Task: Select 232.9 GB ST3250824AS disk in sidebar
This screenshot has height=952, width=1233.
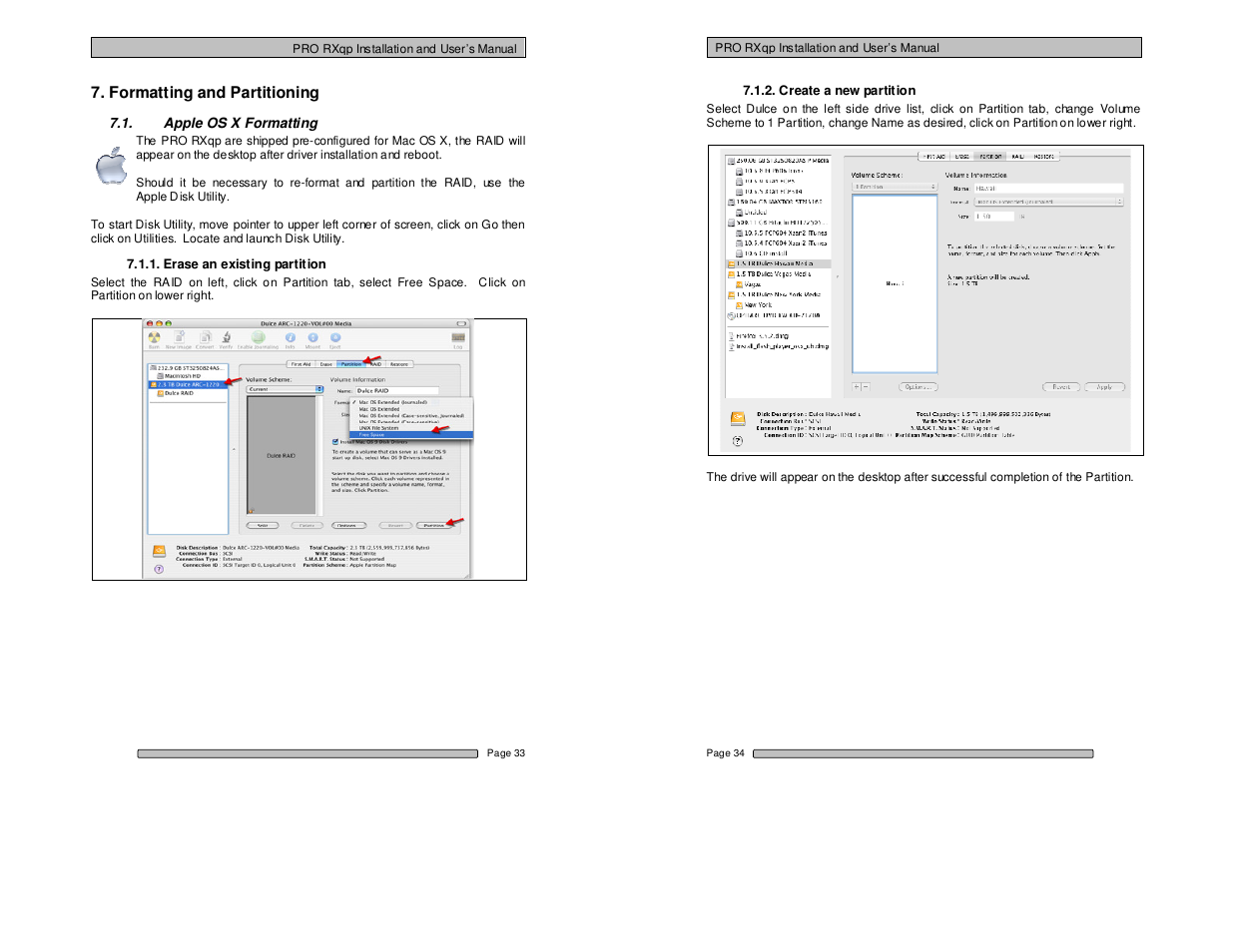Action: pos(186,368)
